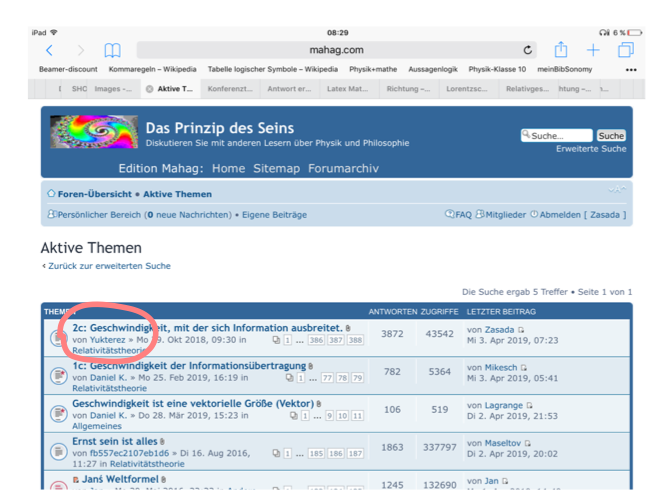
Task: Show more bookmarks via ellipsis
Action: pos(630,70)
